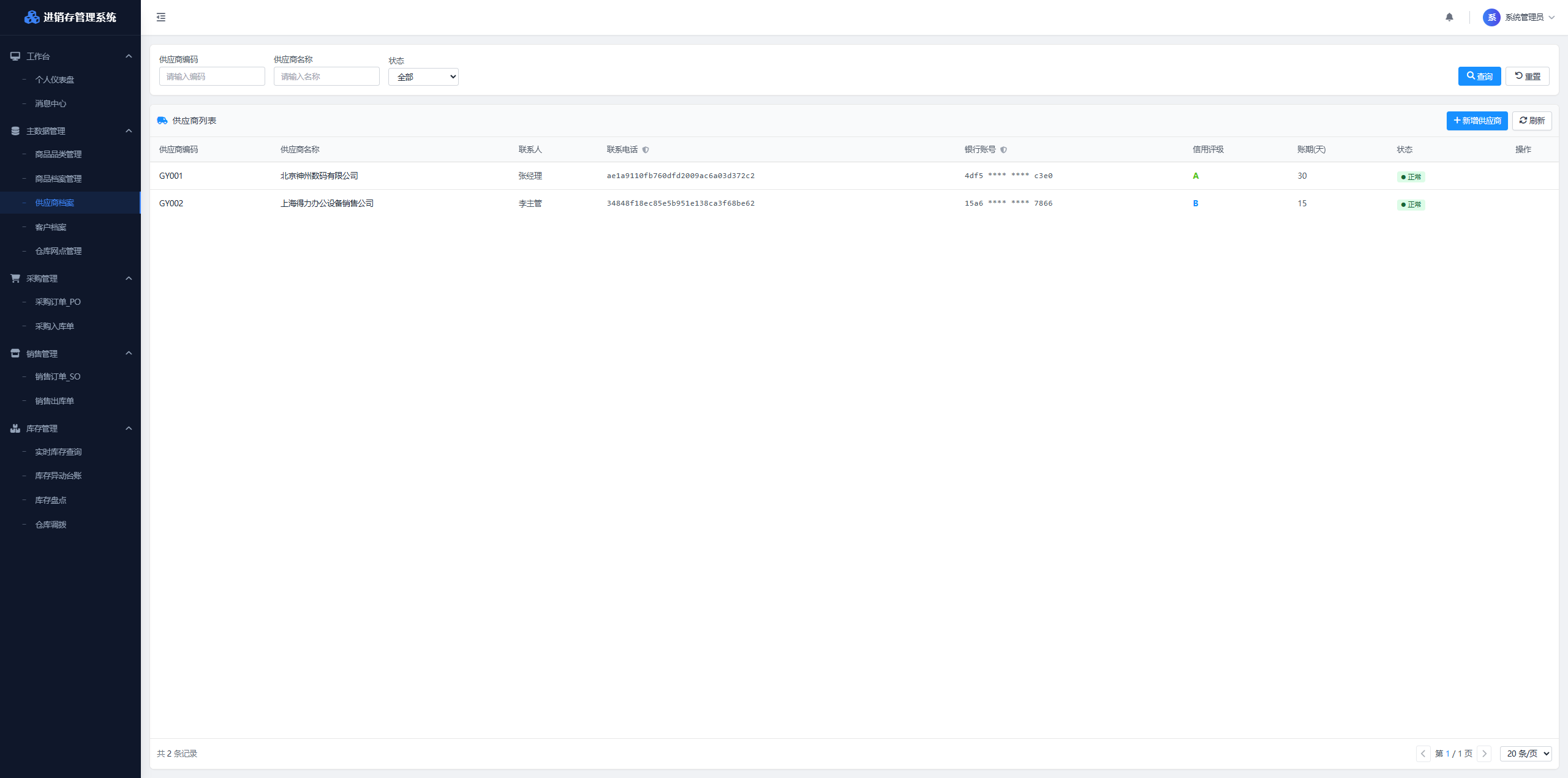
Task: Click the 信用评级 column header
Action: click(x=1208, y=149)
